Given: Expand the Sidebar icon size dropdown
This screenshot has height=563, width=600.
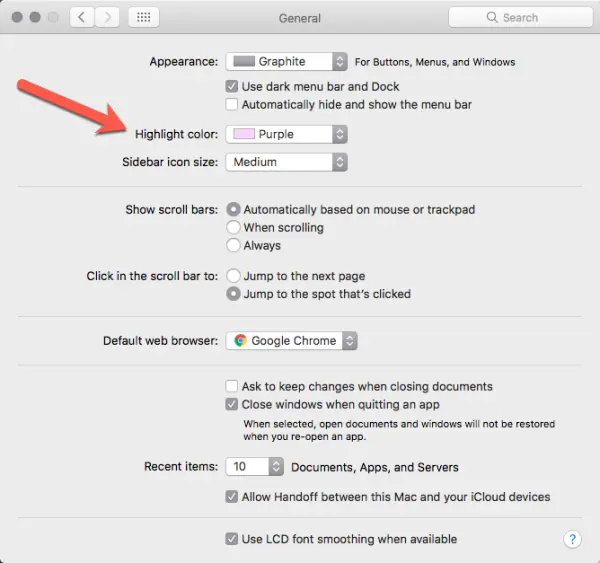Looking at the screenshot, I should pyautogui.click(x=287, y=162).
